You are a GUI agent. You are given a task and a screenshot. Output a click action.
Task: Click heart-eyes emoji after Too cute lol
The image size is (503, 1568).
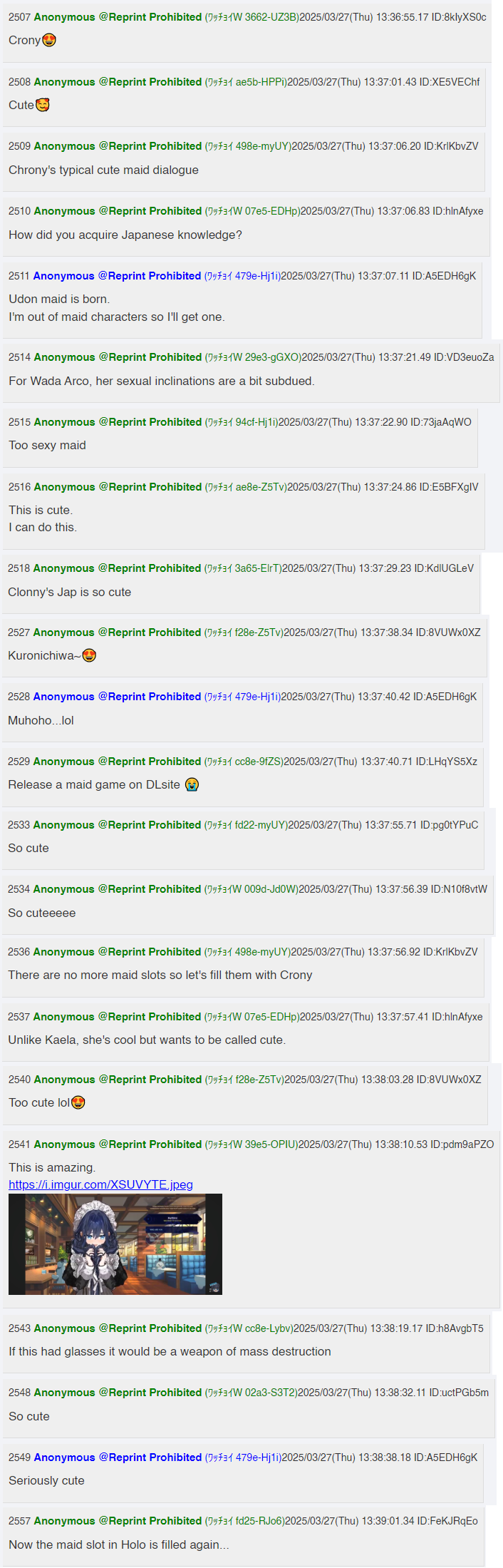[78, 1102]
